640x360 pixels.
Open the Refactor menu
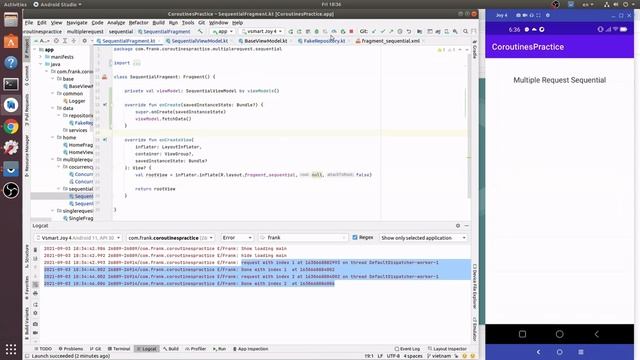(139, 22)
